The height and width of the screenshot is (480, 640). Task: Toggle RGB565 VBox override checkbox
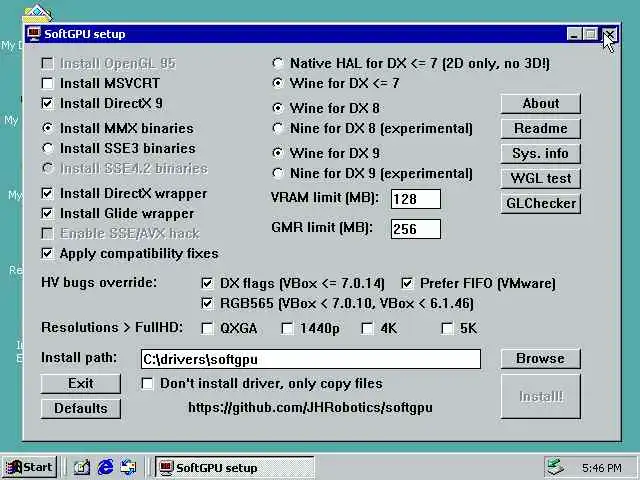tap(207, 303)
